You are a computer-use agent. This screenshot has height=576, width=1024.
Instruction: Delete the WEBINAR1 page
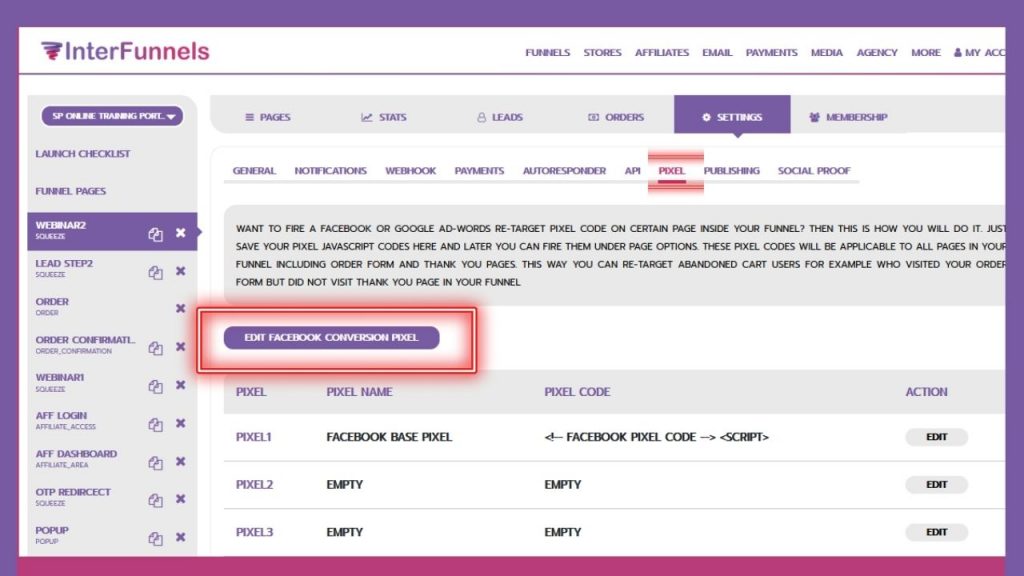tap(181, 385)
